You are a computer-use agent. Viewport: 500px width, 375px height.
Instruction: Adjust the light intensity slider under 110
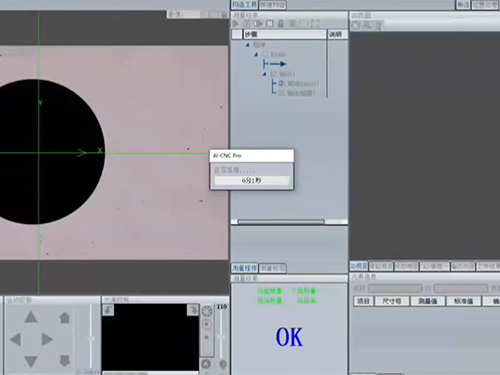(x=221, y=336)
